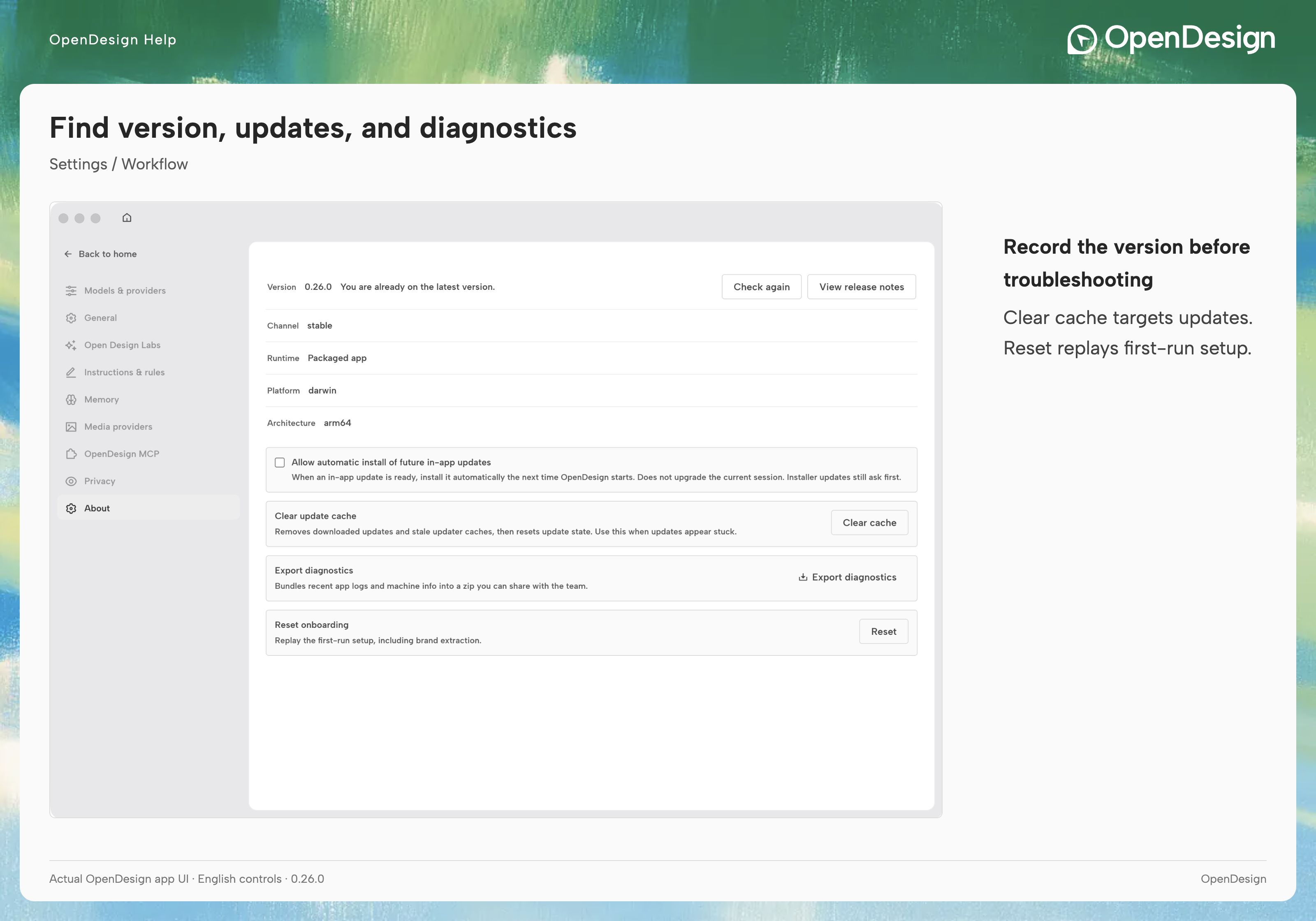The width and height of the screenshot is (1316, 921).
Task: Open View release notes
Action: coord(862,287)
